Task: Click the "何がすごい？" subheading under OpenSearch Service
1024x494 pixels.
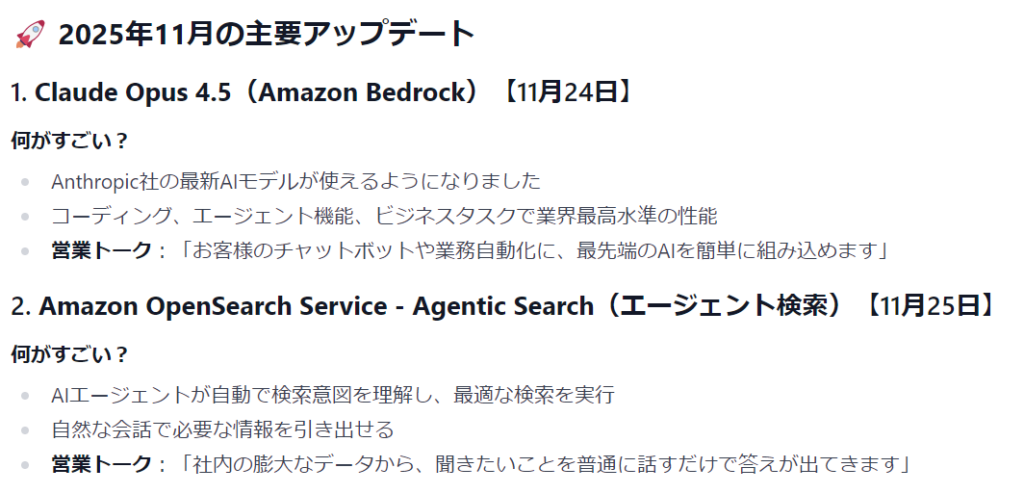Action: click(x=69, y=354)
